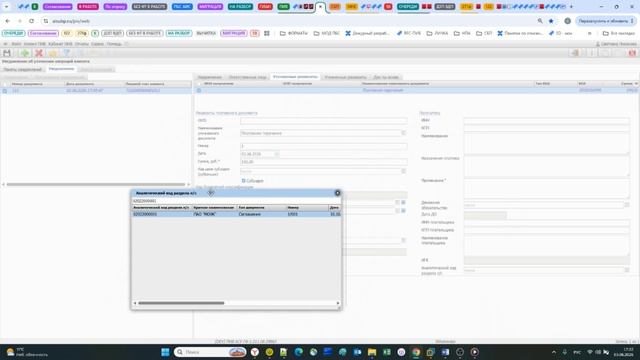Click 'БЕЗ ФТ В РАБОТЕ' tab group label
Screen dimensions: 640x360
149,7
